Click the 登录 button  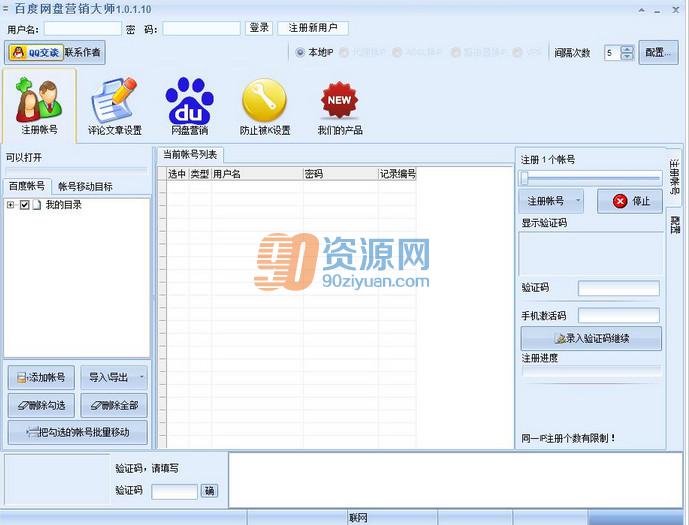point(259,28)
